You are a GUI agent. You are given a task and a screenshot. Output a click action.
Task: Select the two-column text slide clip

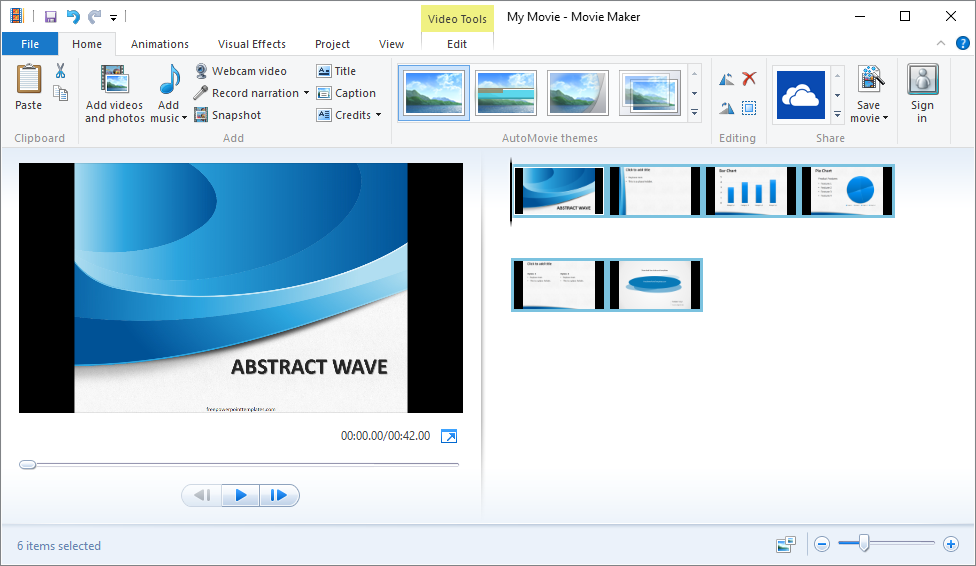[x=558, y=285]
